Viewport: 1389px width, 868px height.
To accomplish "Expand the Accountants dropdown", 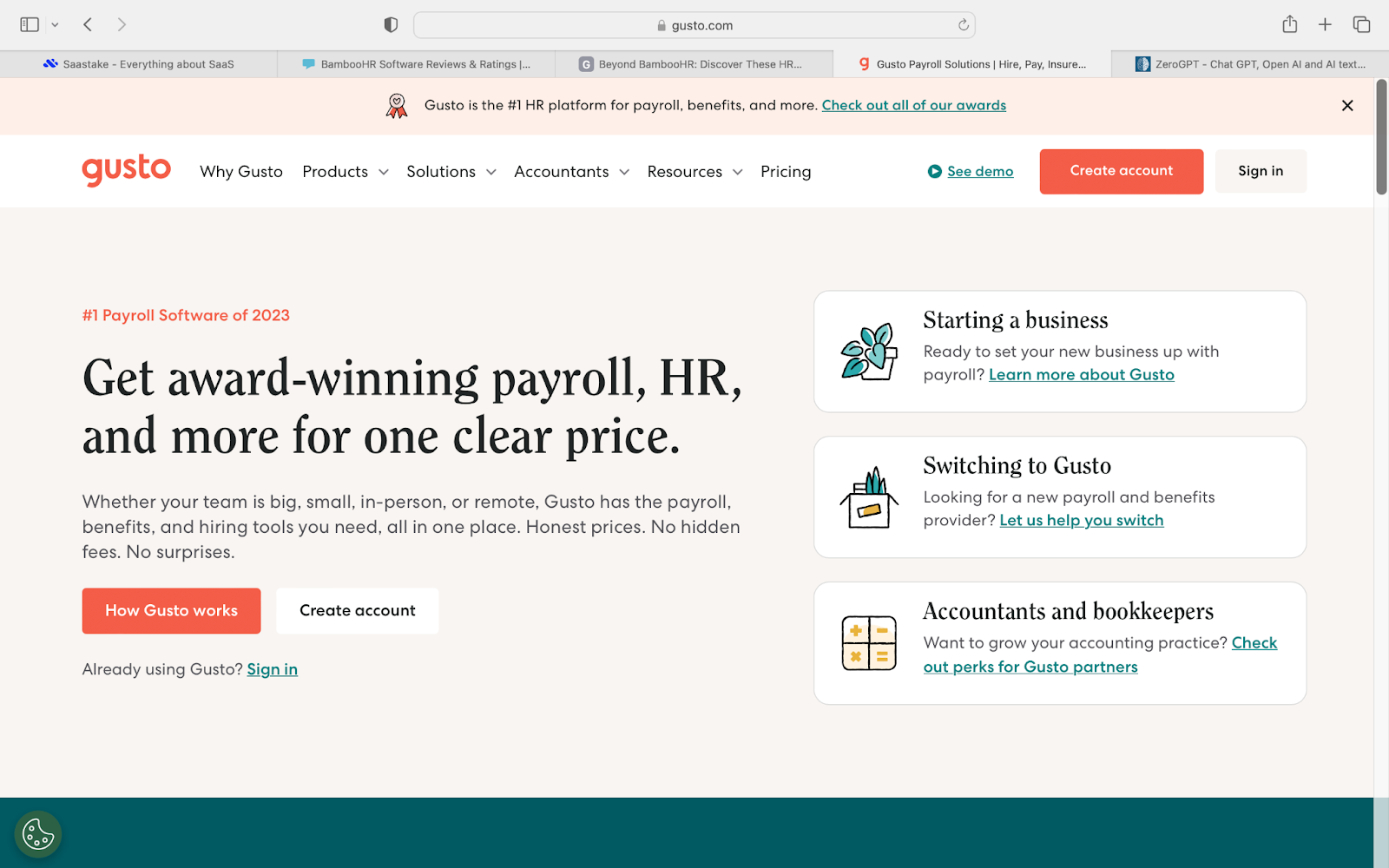I will 571,172.
